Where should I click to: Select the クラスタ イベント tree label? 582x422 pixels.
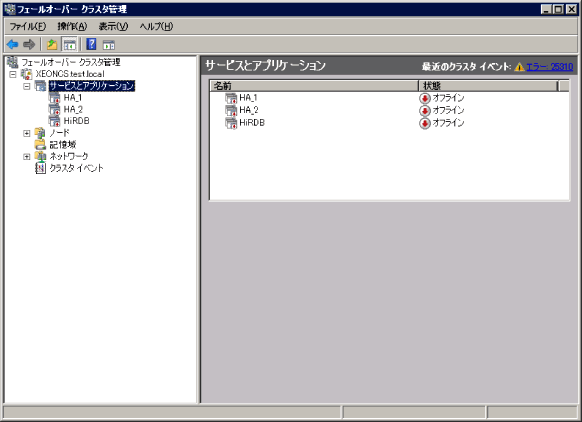(x=76, y=168)
